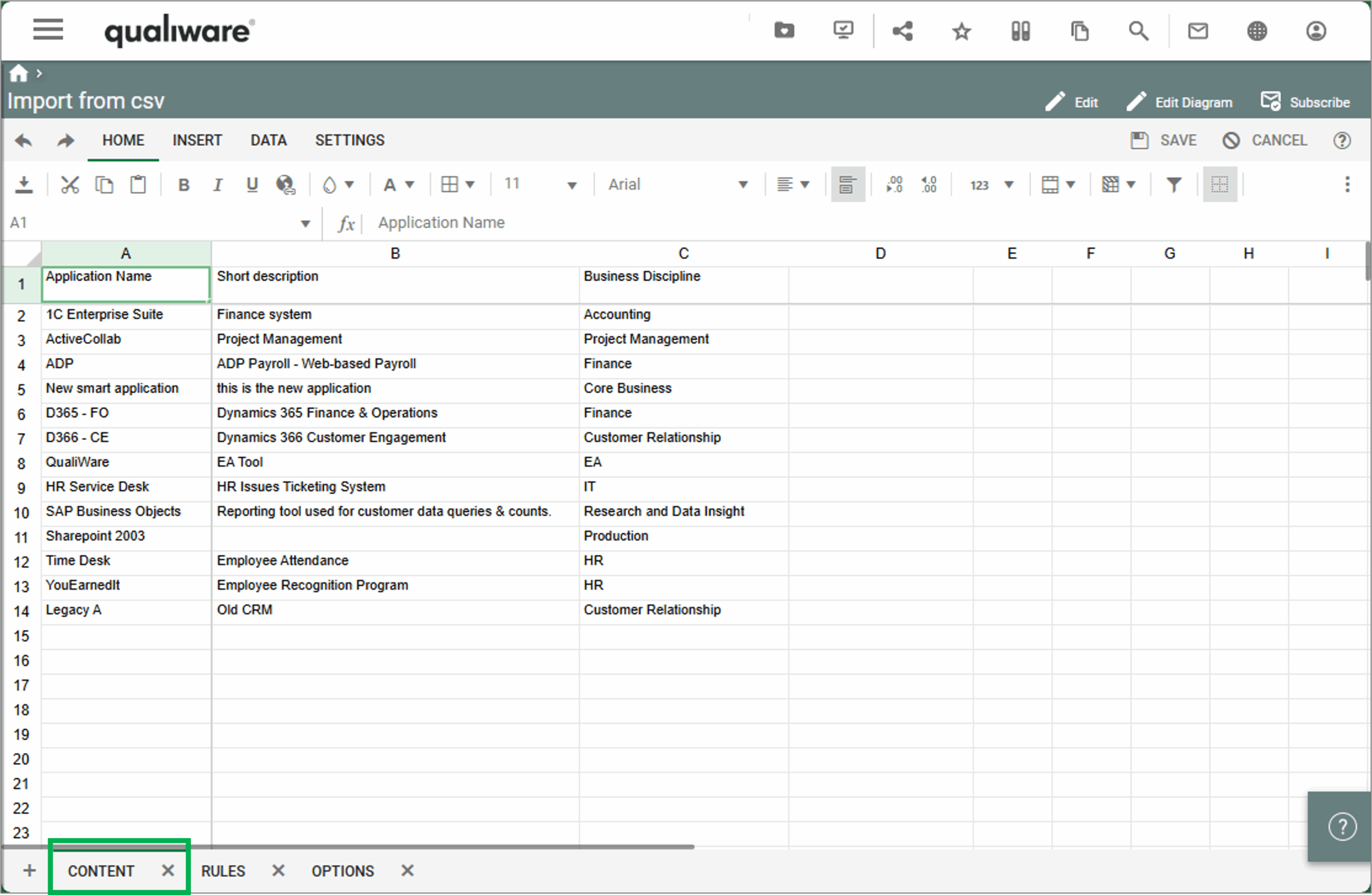This screenshot has height=895, width=1372.
Task: Click the undo arrow
Action: click(24, 140)
